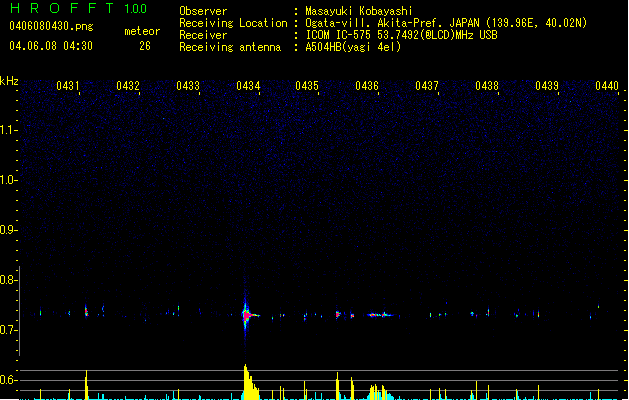Click the meteor echo just after 0431
The image size is (629, 400).
[x=86, y=311]
